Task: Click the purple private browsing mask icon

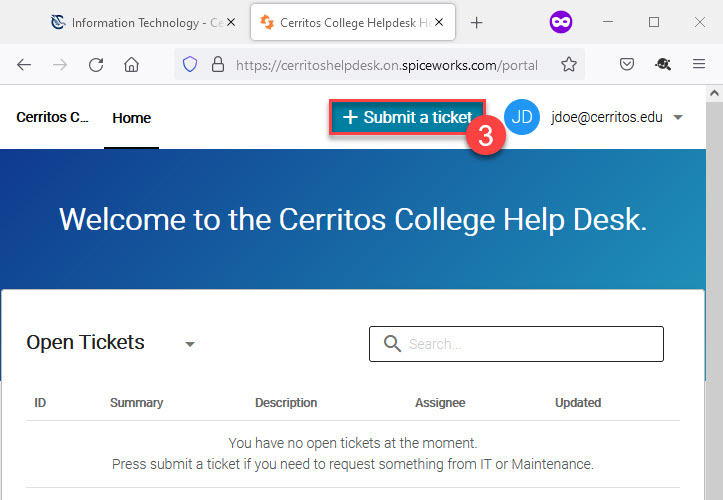Action: tap(561, 22)
